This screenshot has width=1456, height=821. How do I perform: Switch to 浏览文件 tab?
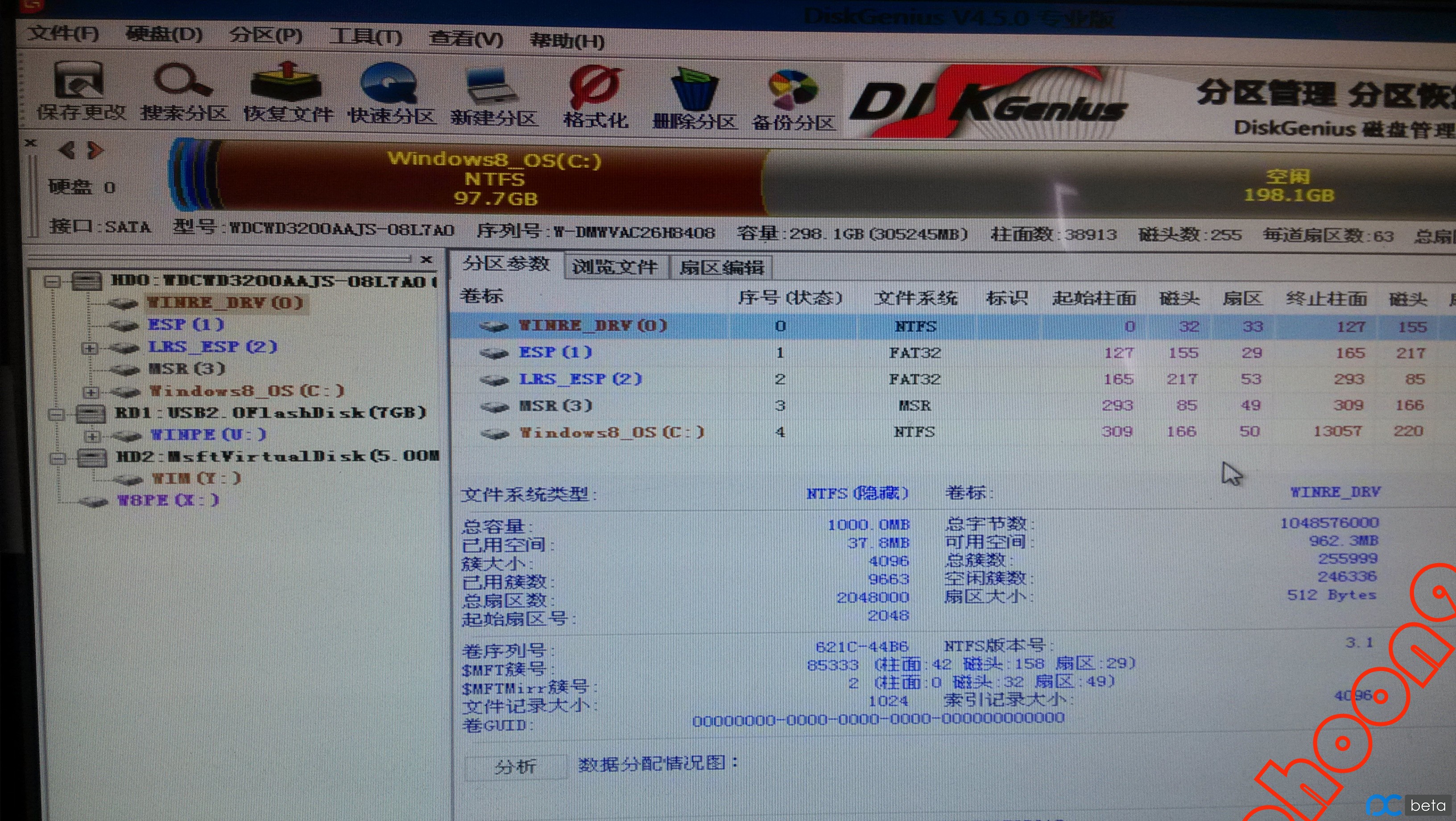click(x=615, y=266)
